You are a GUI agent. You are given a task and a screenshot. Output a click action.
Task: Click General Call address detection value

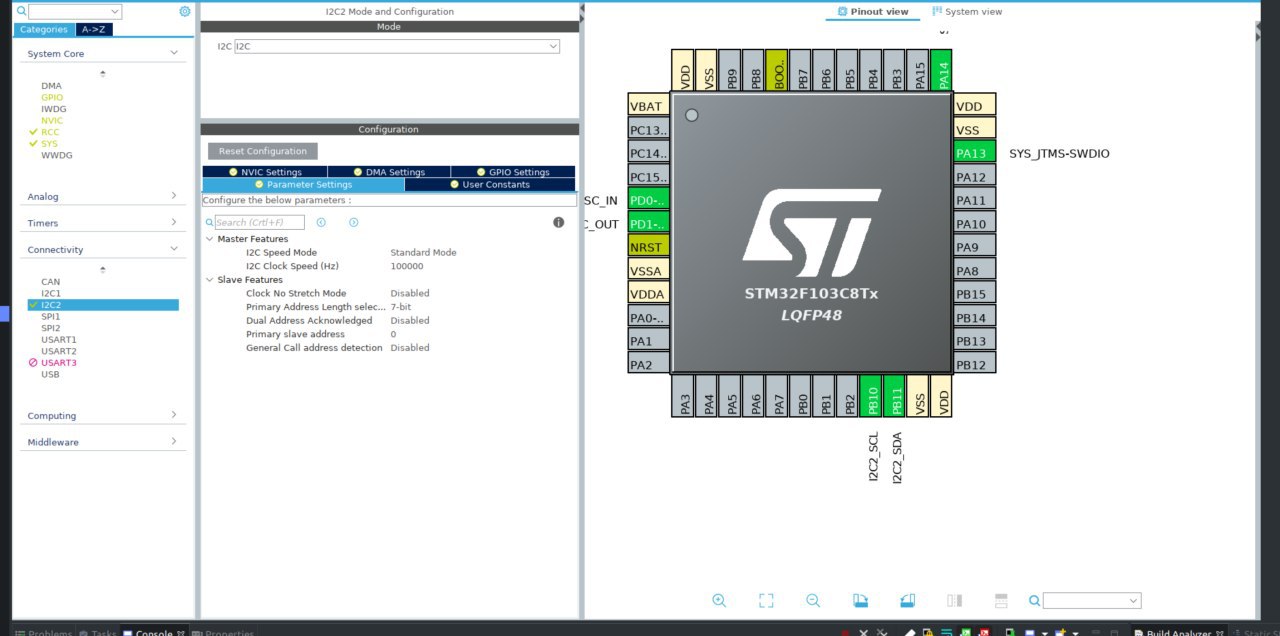coord(409,348)
